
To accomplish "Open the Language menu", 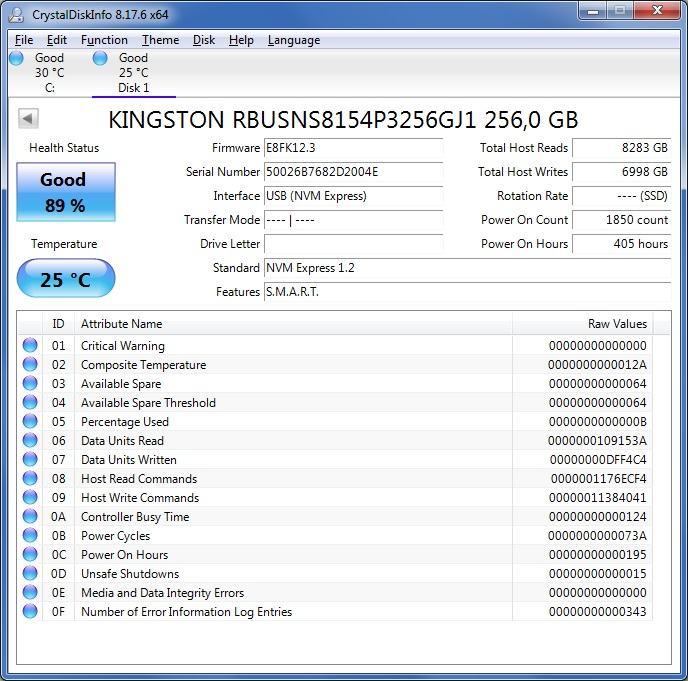I will (x=294, y=40).
